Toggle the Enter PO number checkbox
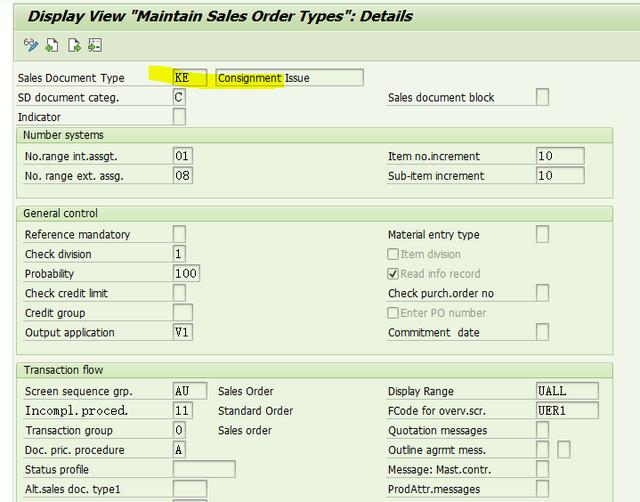 pos(394,313)
